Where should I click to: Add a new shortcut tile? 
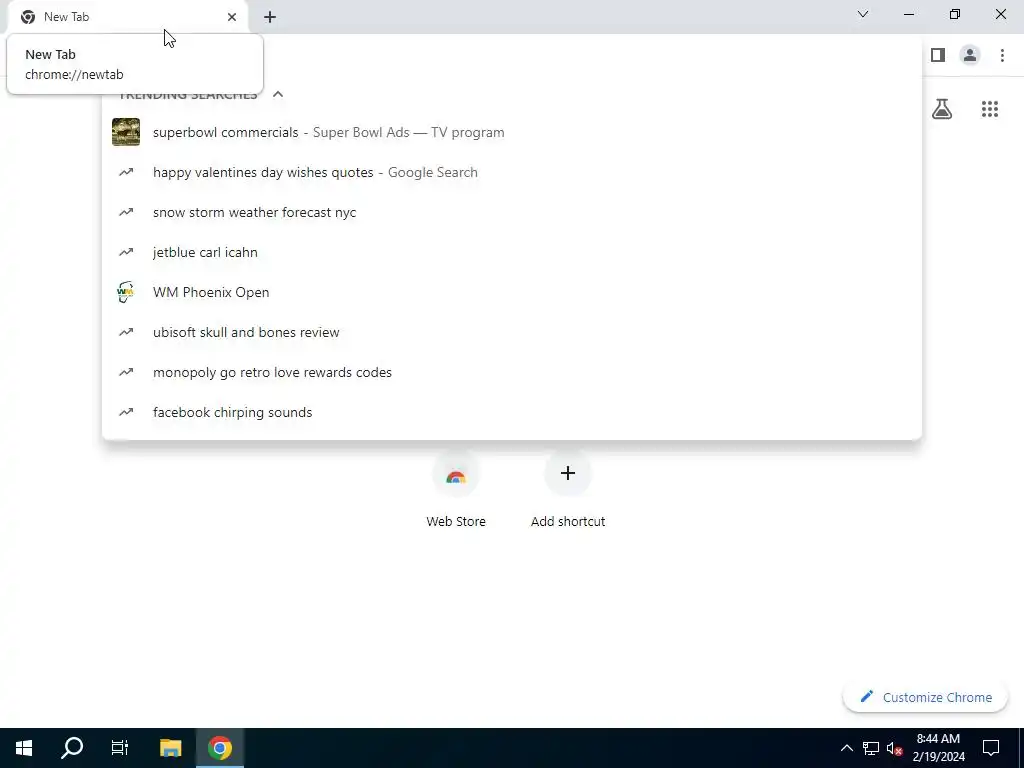pyautogui.click(x=568, y=490)
